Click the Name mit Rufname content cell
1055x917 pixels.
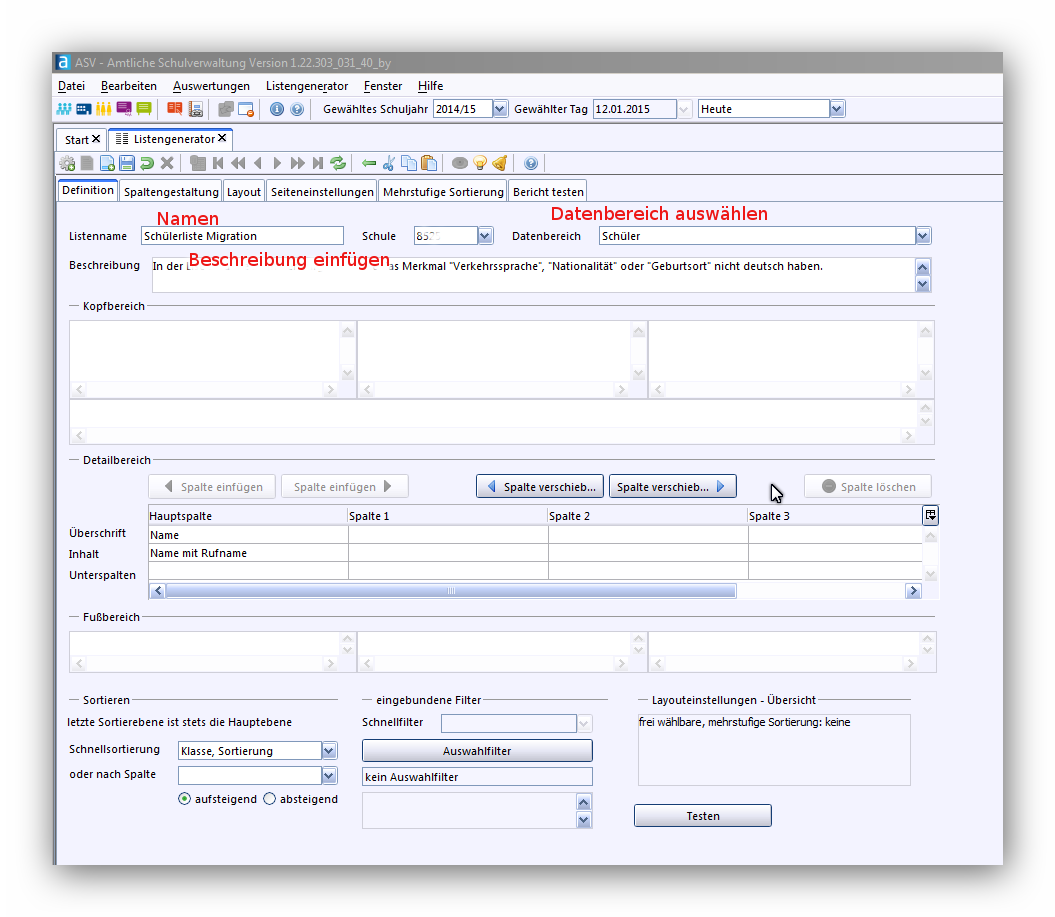[248, 553]
